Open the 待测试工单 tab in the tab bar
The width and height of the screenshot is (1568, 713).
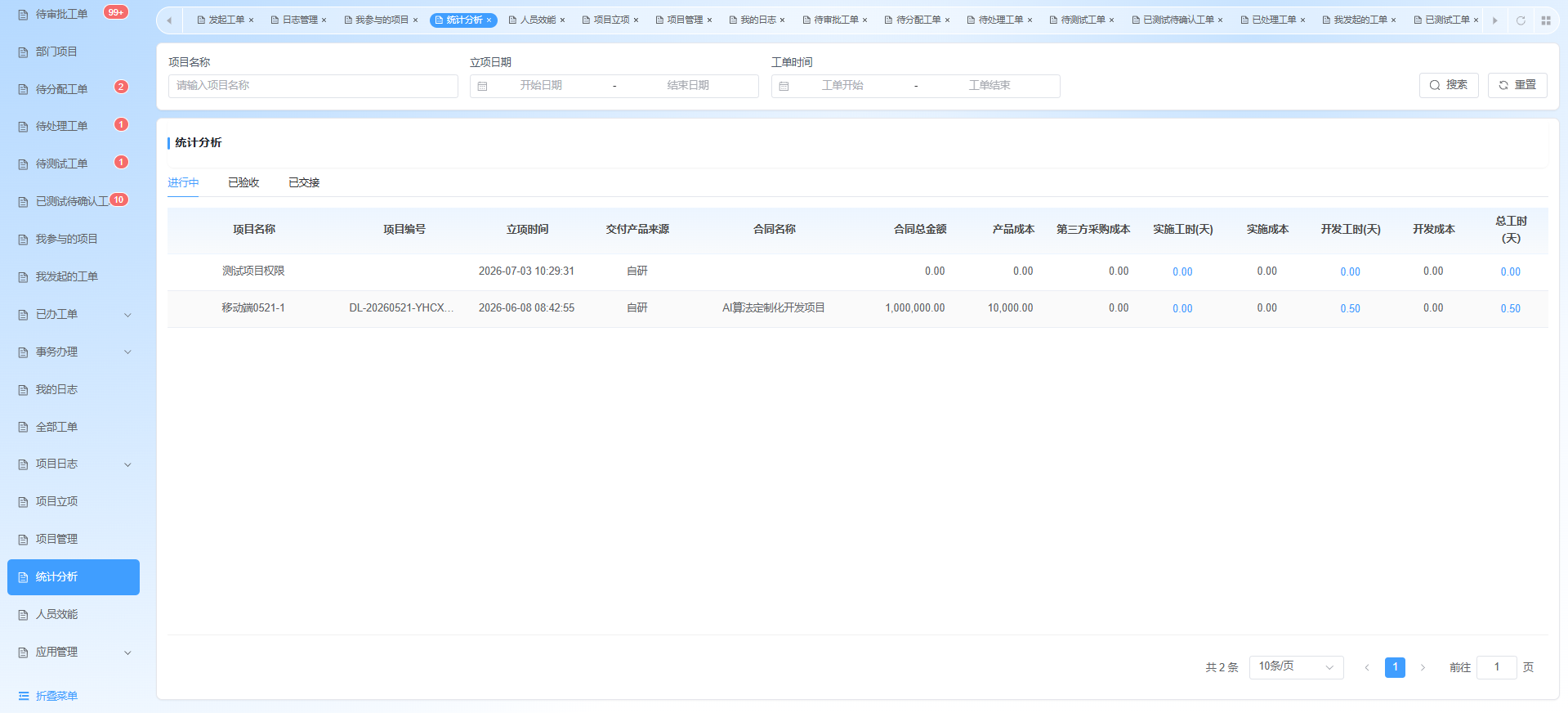click(1083, 20)
